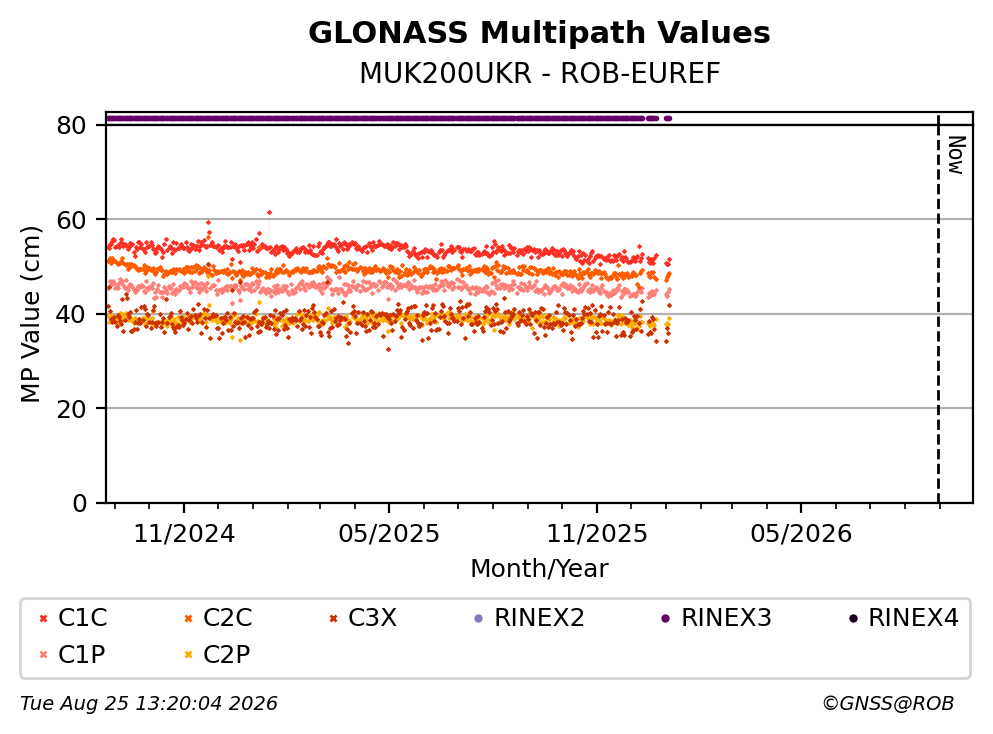Click the 05/2025 x-axis tick label
Screen dimensions: 993x734
click(389, 533)
